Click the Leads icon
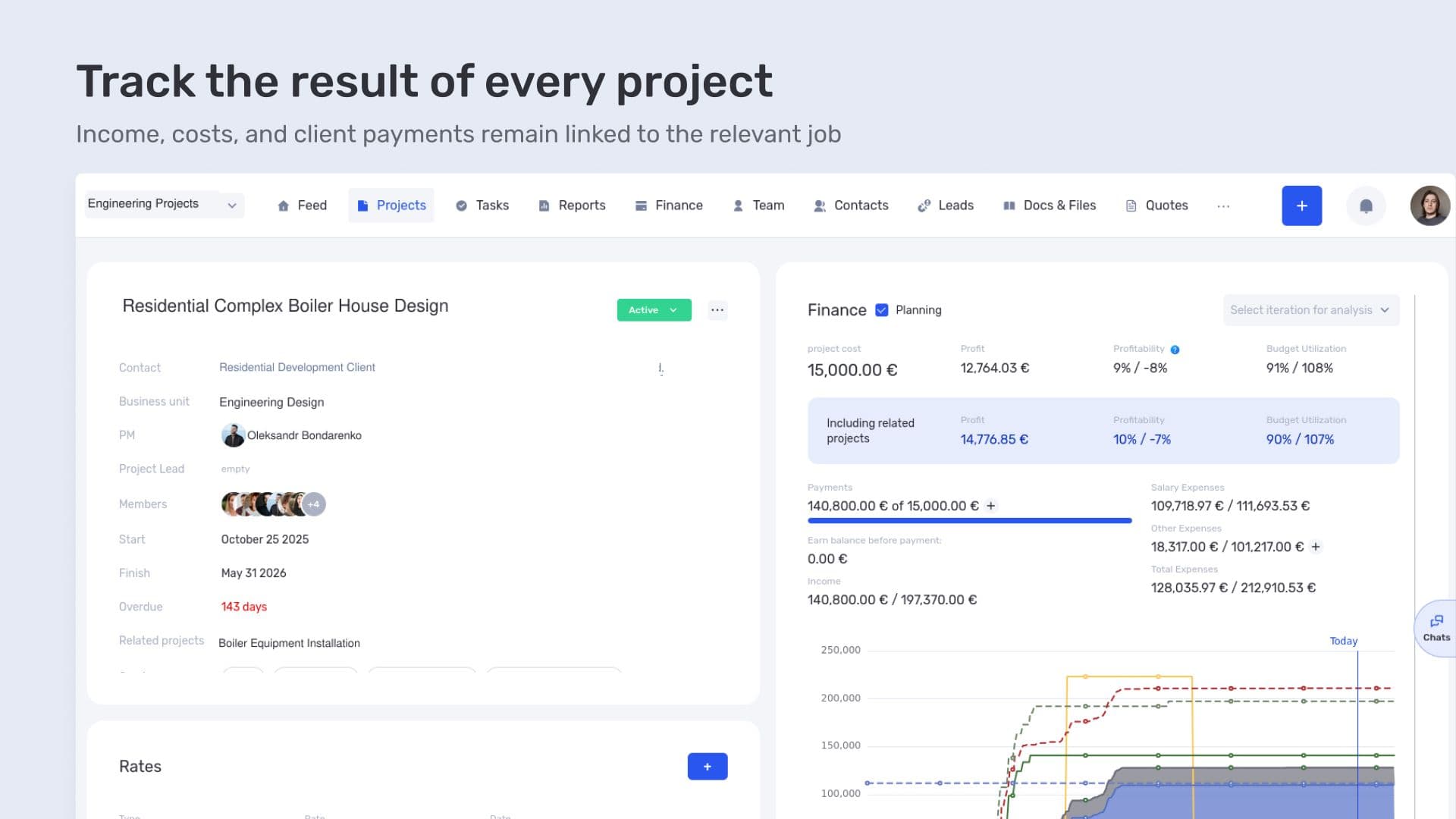This screenshot has height=819, width=1456. 924,206
